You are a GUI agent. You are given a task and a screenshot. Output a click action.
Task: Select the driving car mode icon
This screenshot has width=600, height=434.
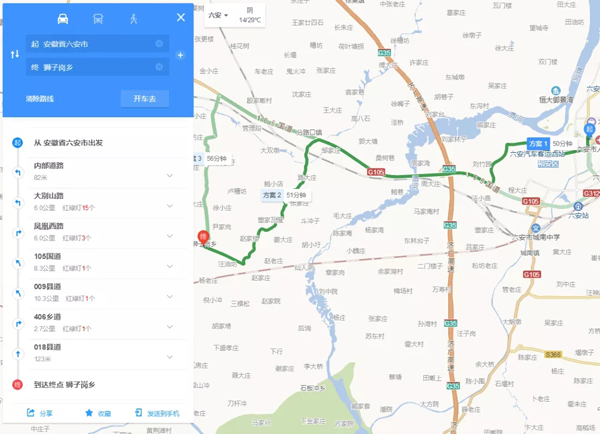tap(63, 18)
